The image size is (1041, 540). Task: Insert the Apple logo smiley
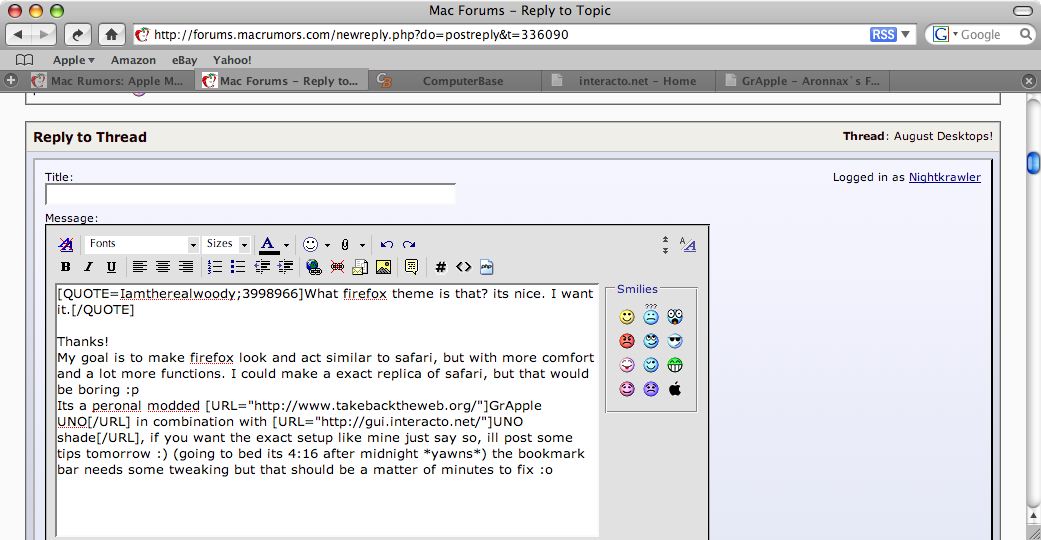tap(675, 389)
